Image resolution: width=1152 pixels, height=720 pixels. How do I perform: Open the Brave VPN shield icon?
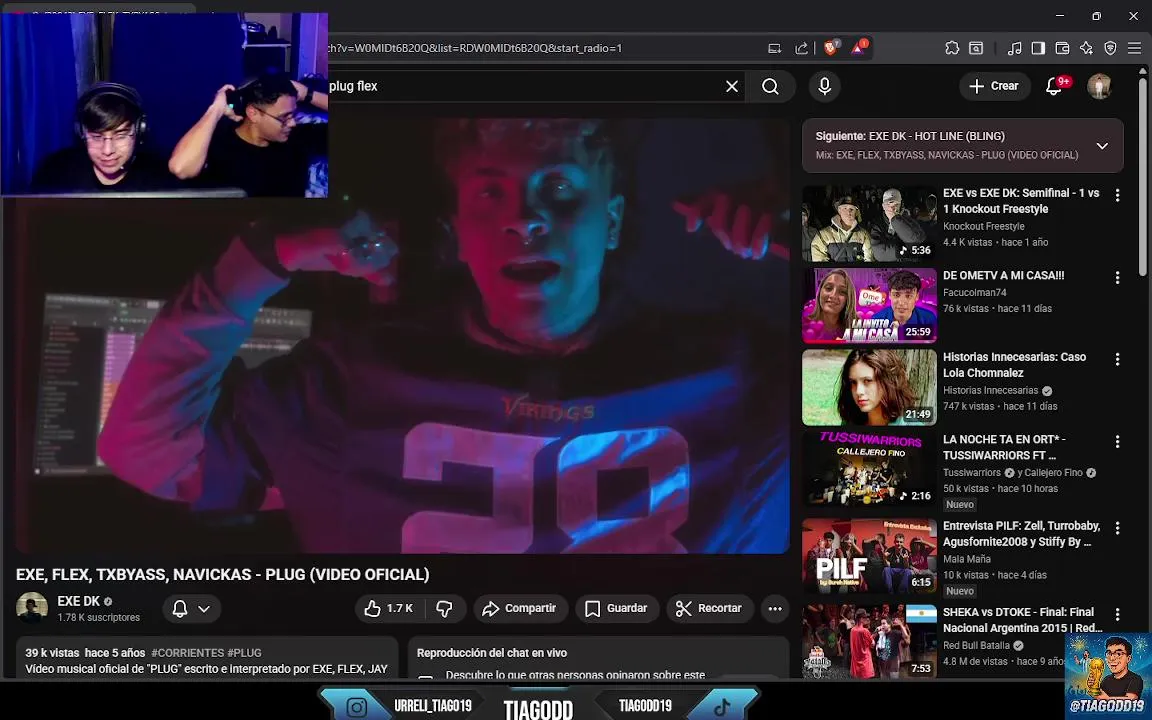[x=1110, y=48]
